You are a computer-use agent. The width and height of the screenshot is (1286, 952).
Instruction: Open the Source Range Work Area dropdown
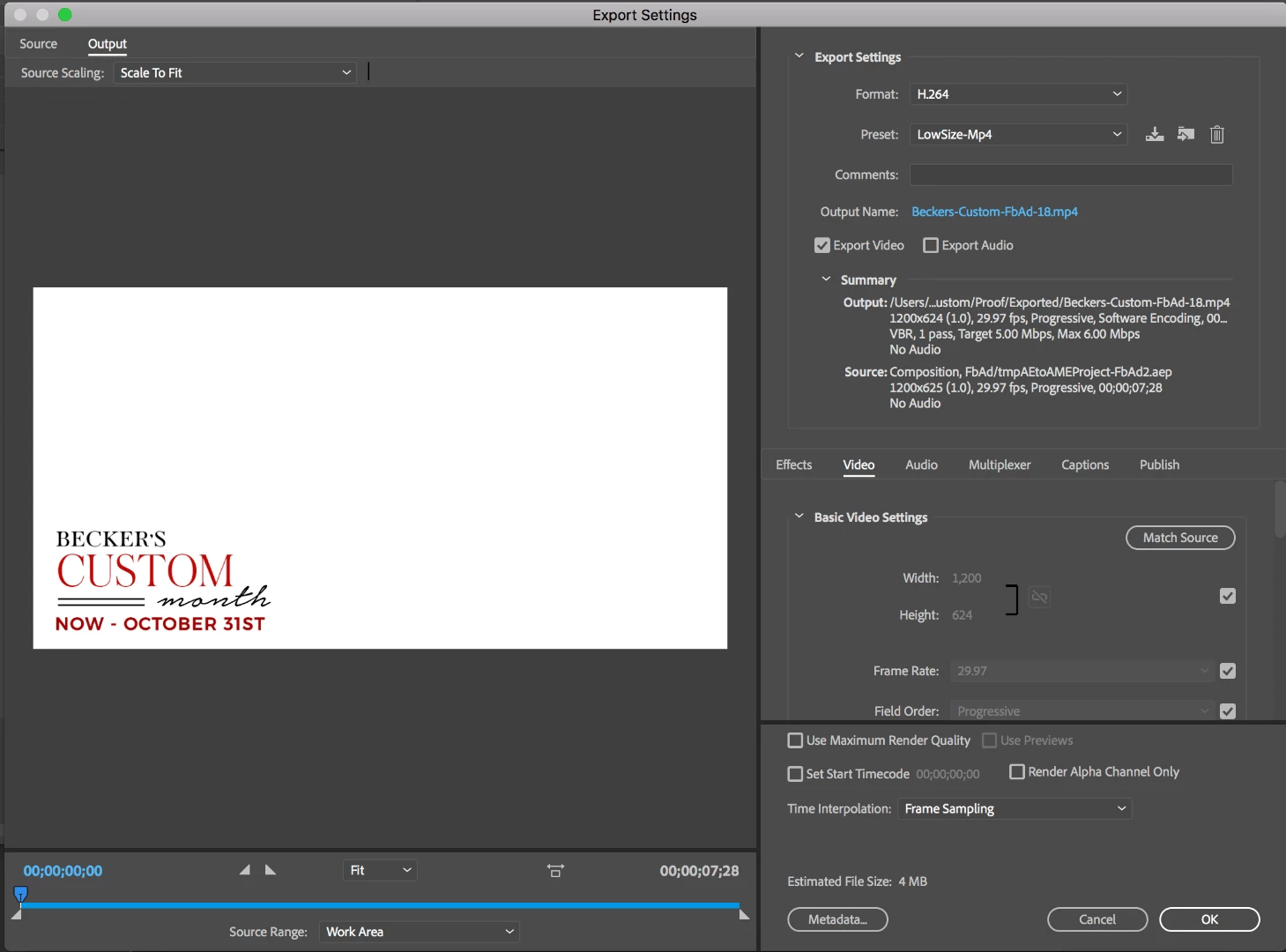pyautogui.click(x=419, y=932)
